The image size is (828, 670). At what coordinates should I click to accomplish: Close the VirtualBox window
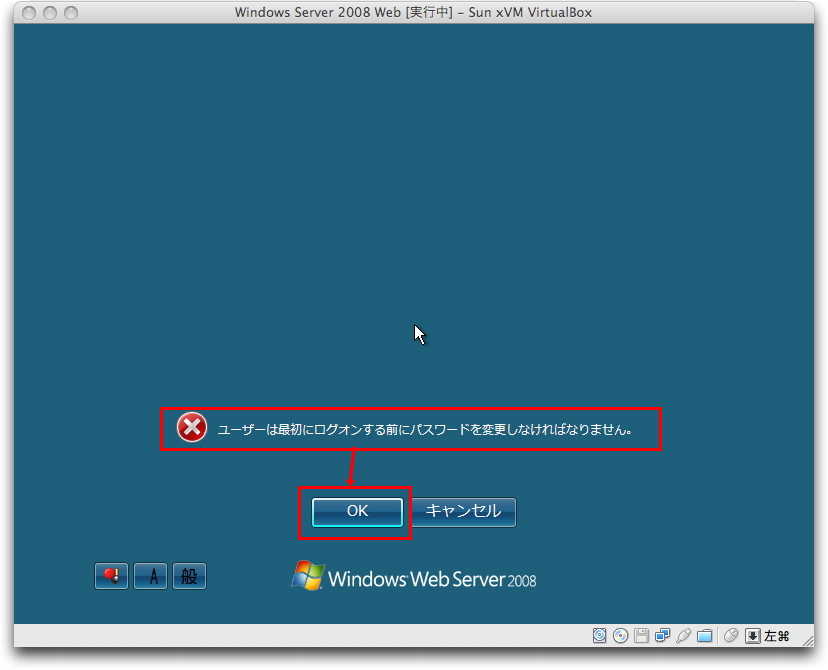(x=30, y=13)
